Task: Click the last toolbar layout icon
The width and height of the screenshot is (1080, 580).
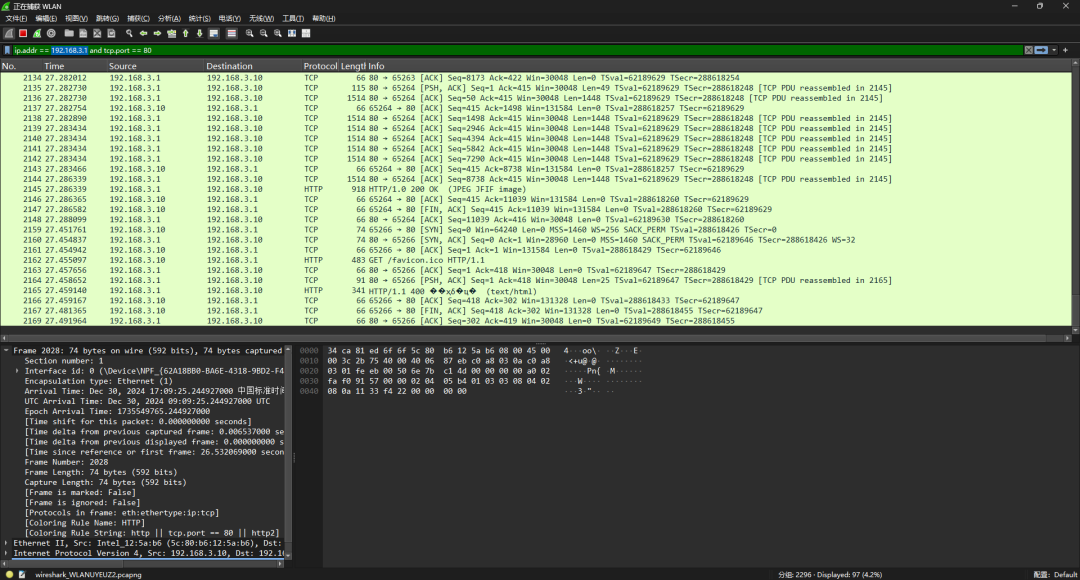Action: click(x=306, y=33)
